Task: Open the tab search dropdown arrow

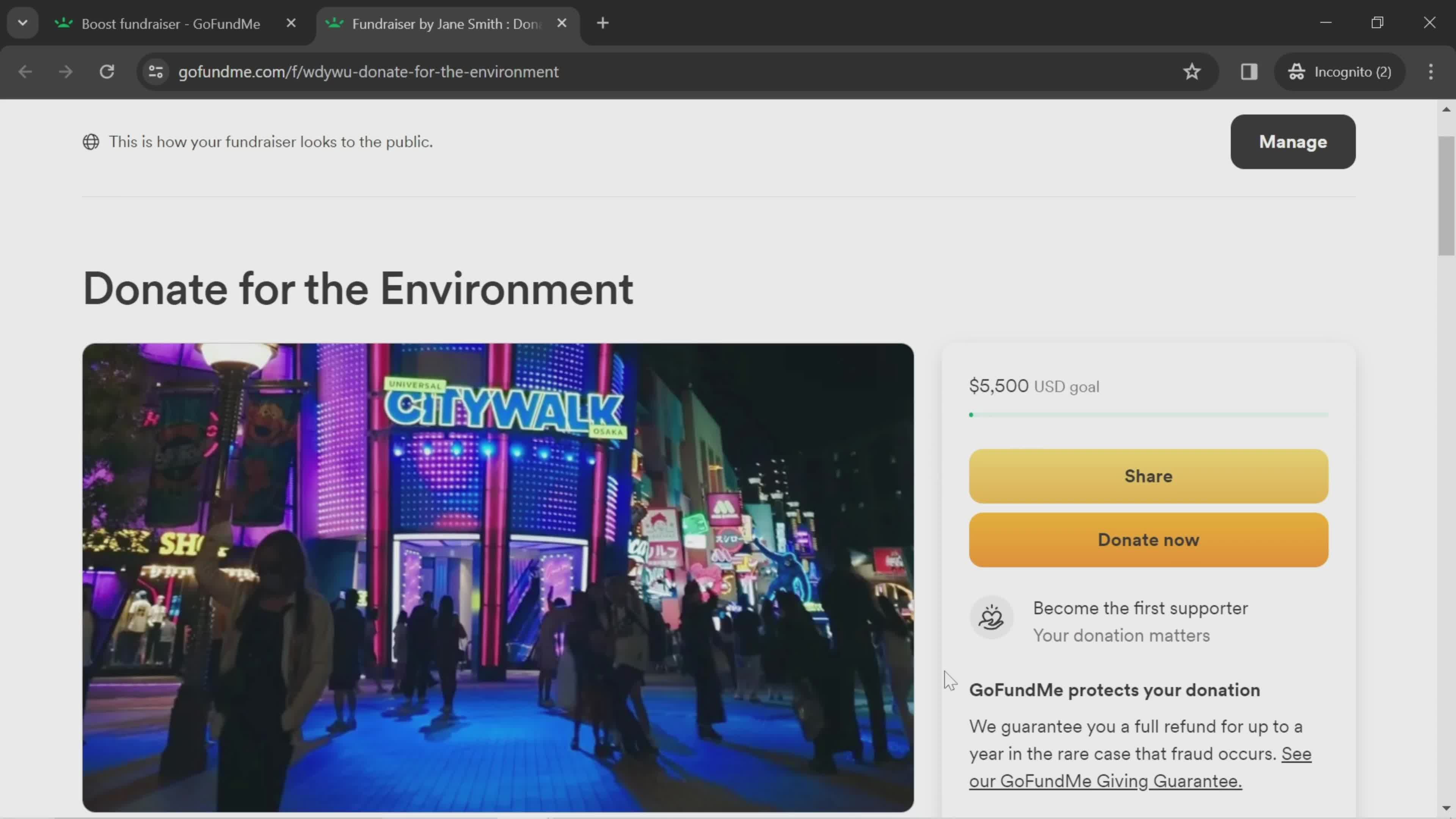Action: [x=23, y=23]
